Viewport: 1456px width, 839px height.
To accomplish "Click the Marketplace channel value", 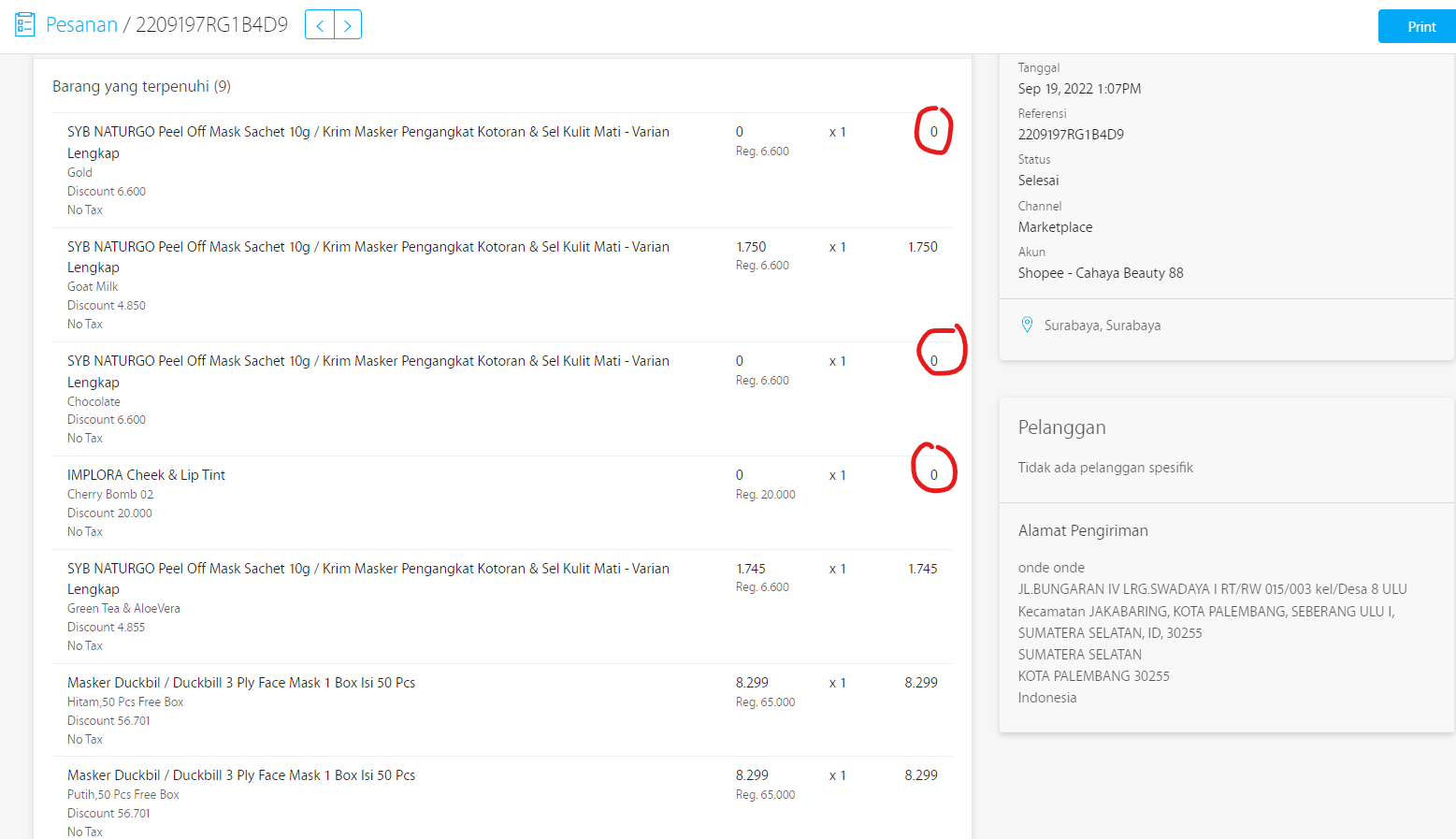I will click(1056, 227).
